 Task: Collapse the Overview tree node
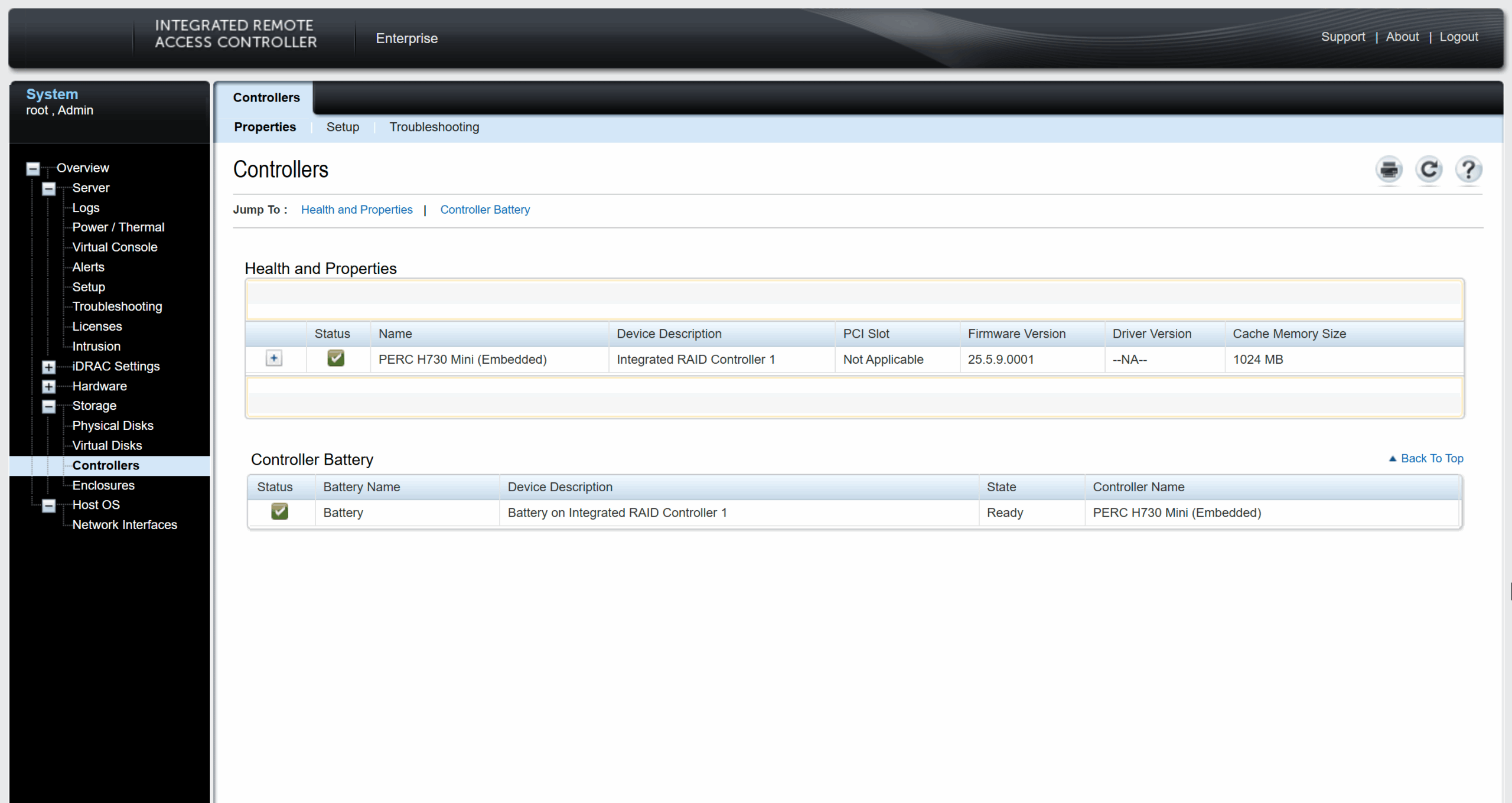click(x=33, y=169)
